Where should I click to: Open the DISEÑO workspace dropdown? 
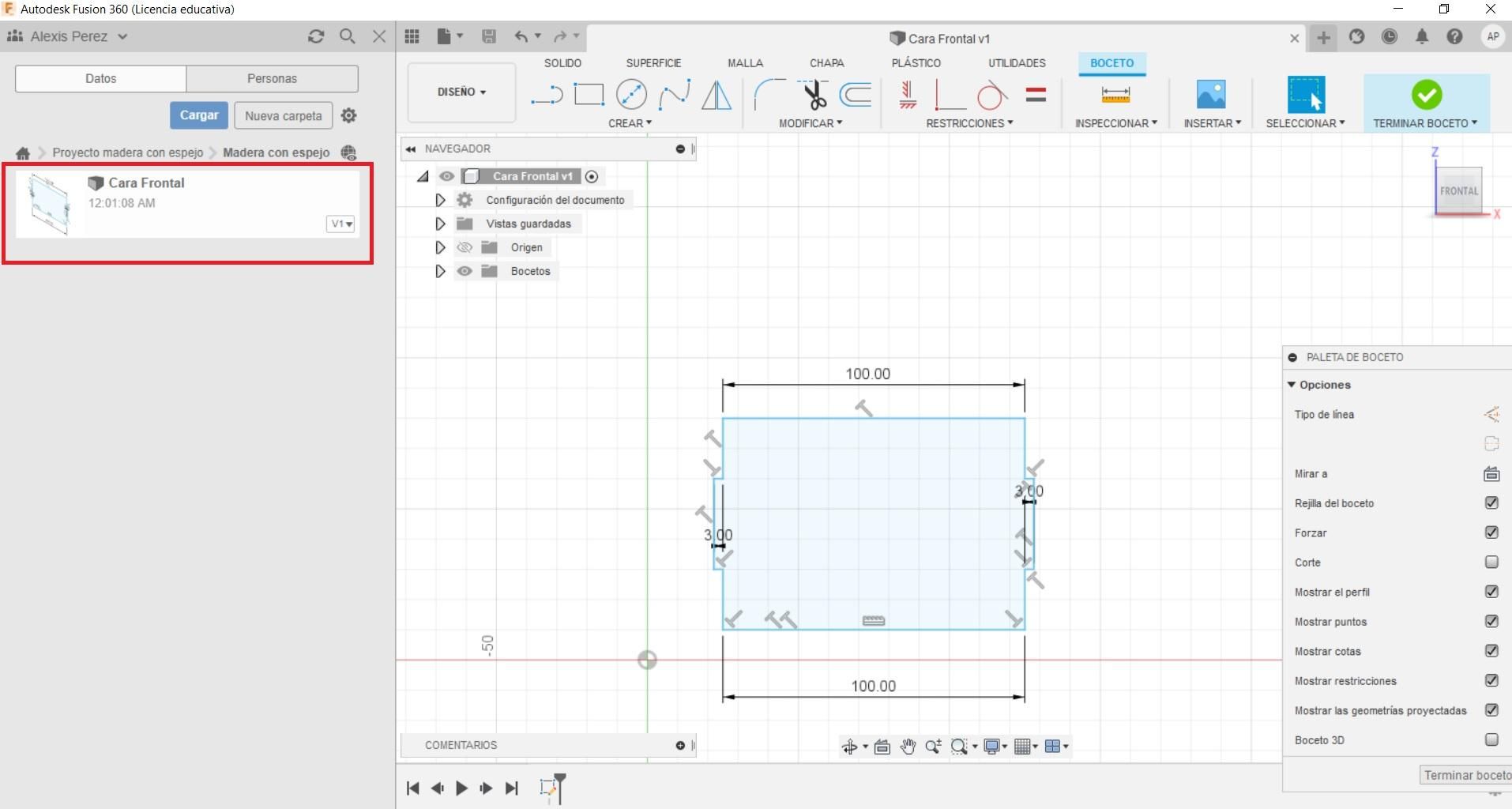461,92
